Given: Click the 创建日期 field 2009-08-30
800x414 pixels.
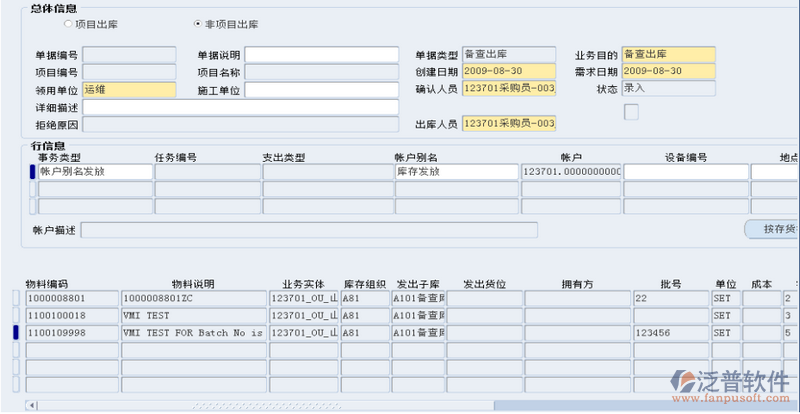Looking at the screenshot, I should [509, 71].
